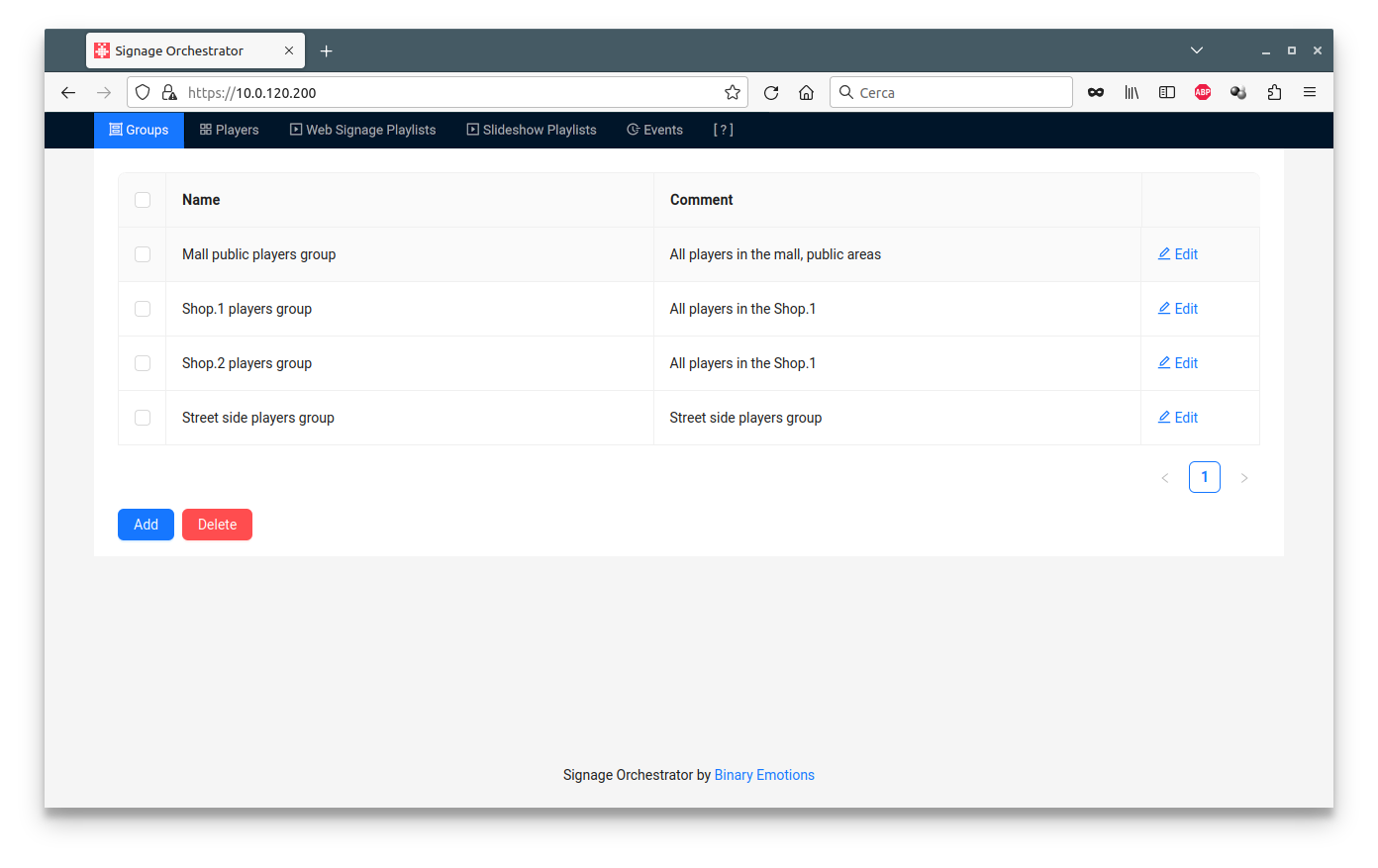
Task: Check the Street side players group checkbox
Action: (x=143, y=418)
